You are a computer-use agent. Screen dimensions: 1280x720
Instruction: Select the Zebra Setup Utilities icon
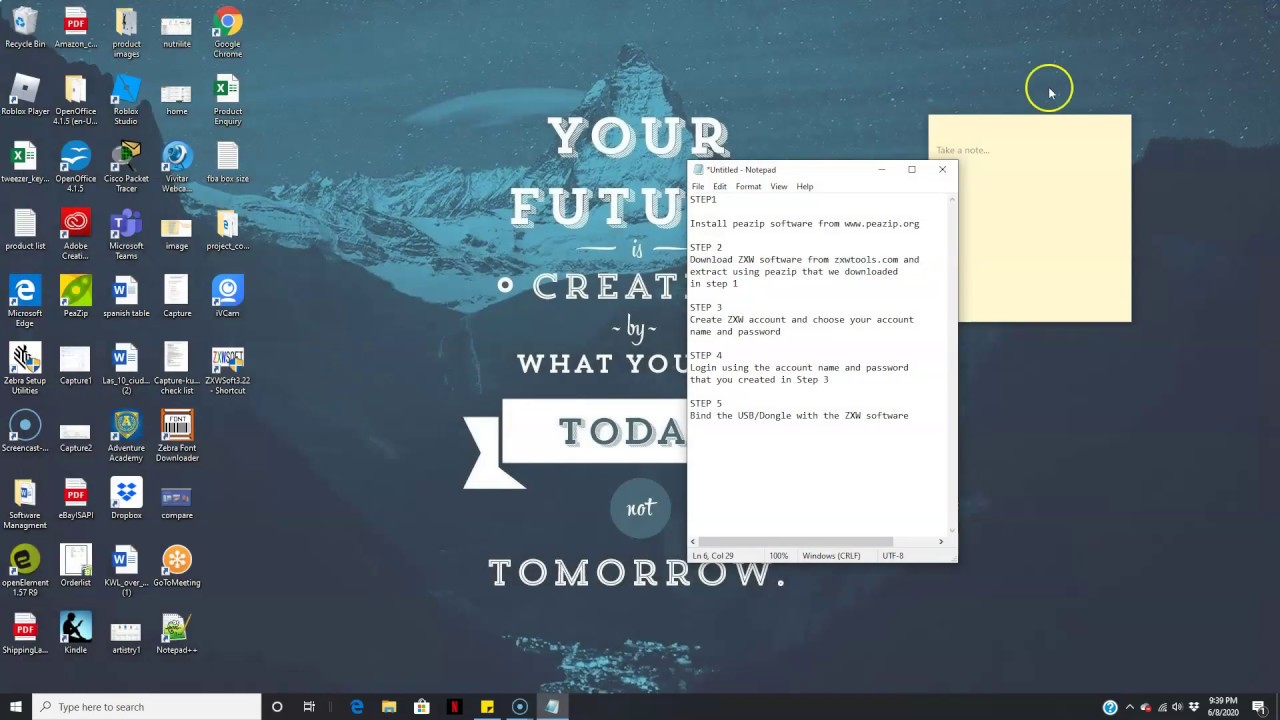pyautogui.click(x=25, y=367)
